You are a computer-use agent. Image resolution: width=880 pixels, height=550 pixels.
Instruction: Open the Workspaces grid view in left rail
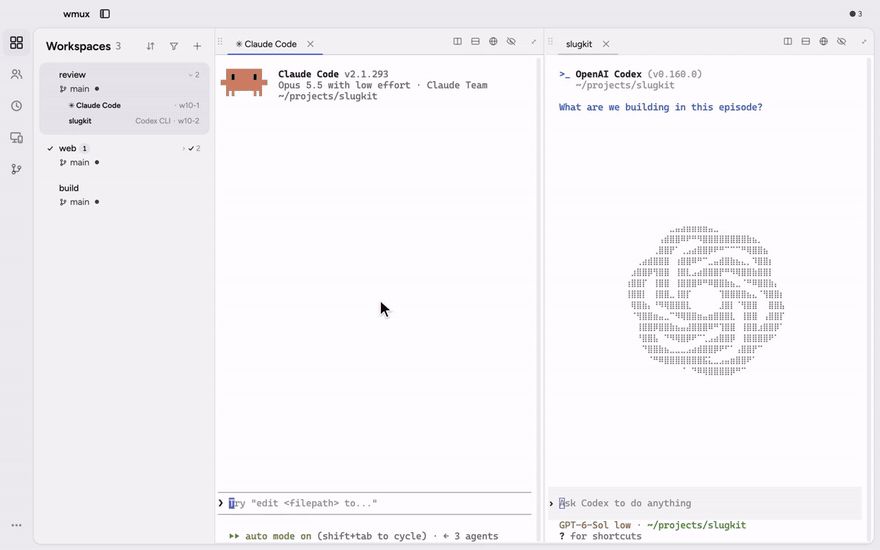(x=17, y=43)
